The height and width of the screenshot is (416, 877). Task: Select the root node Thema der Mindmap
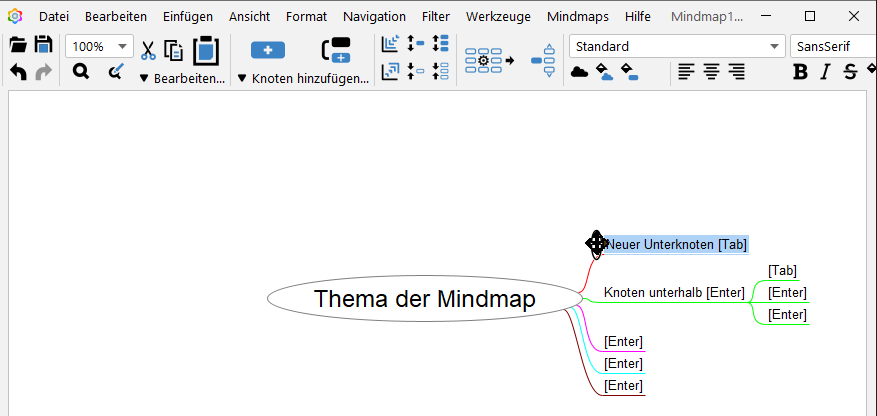425,299
